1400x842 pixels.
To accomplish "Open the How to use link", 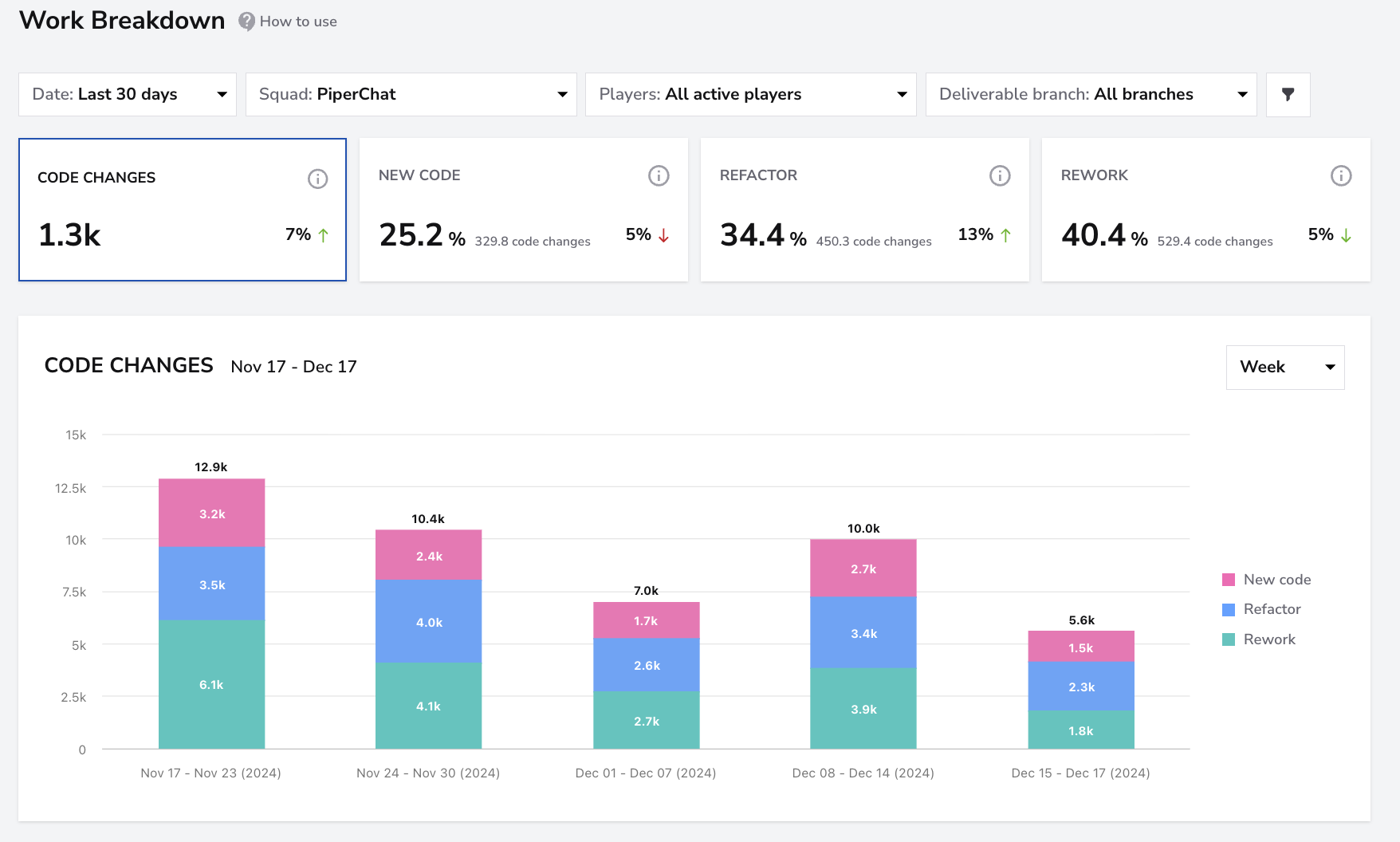I will [x=298, y=22].
